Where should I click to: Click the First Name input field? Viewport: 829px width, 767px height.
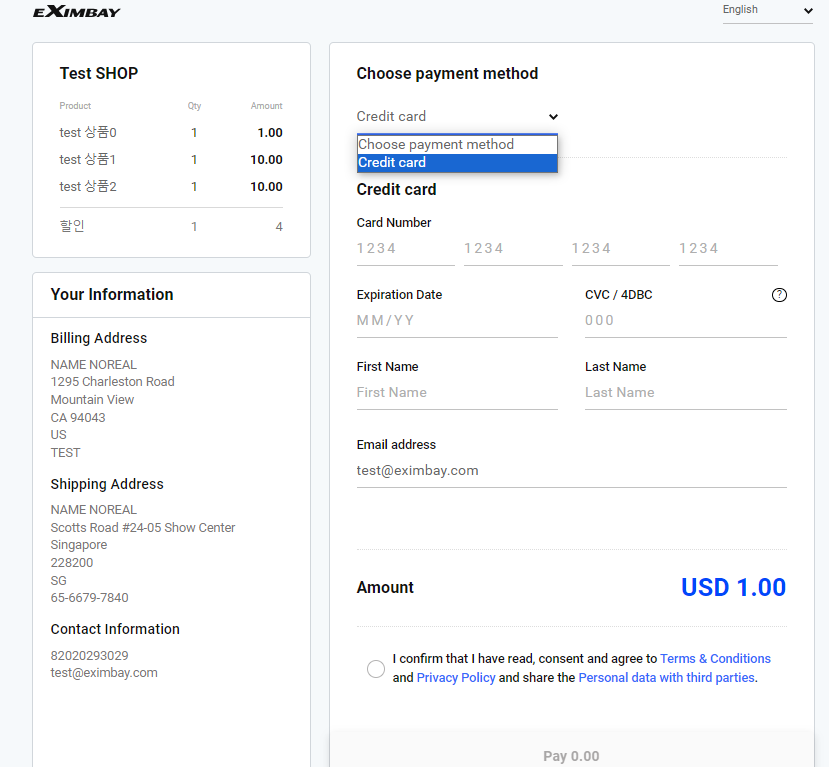click(x=456, y=393)
